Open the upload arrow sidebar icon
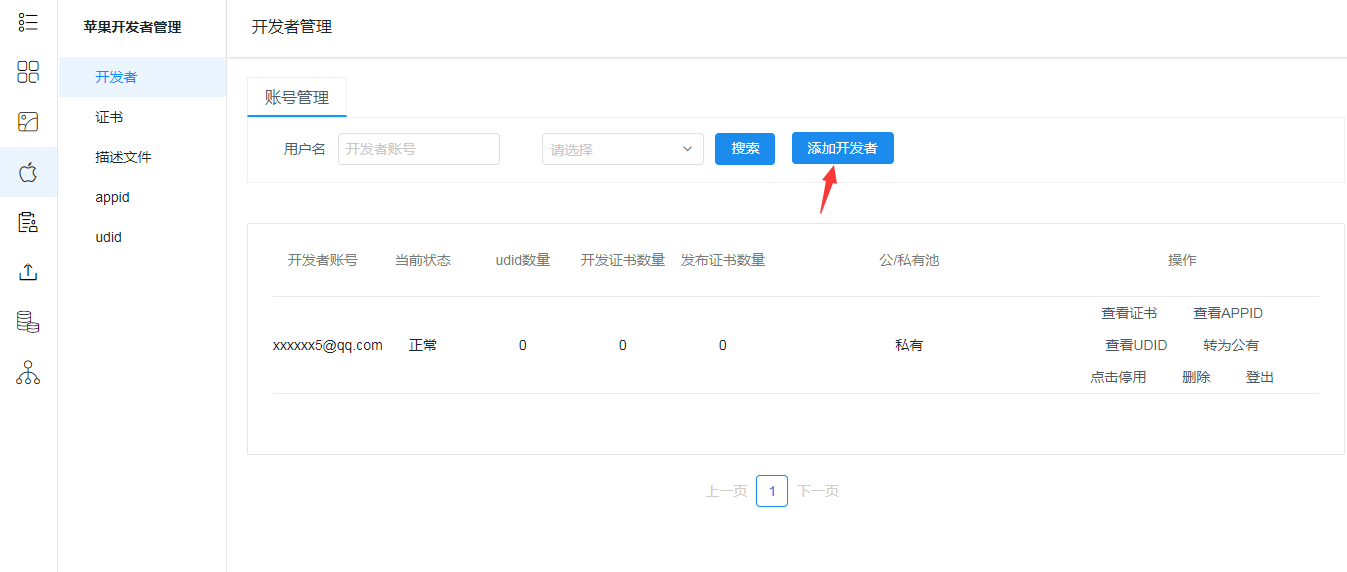The height and width of the screenshot is (572, 1347). click(x=28, y=272)
